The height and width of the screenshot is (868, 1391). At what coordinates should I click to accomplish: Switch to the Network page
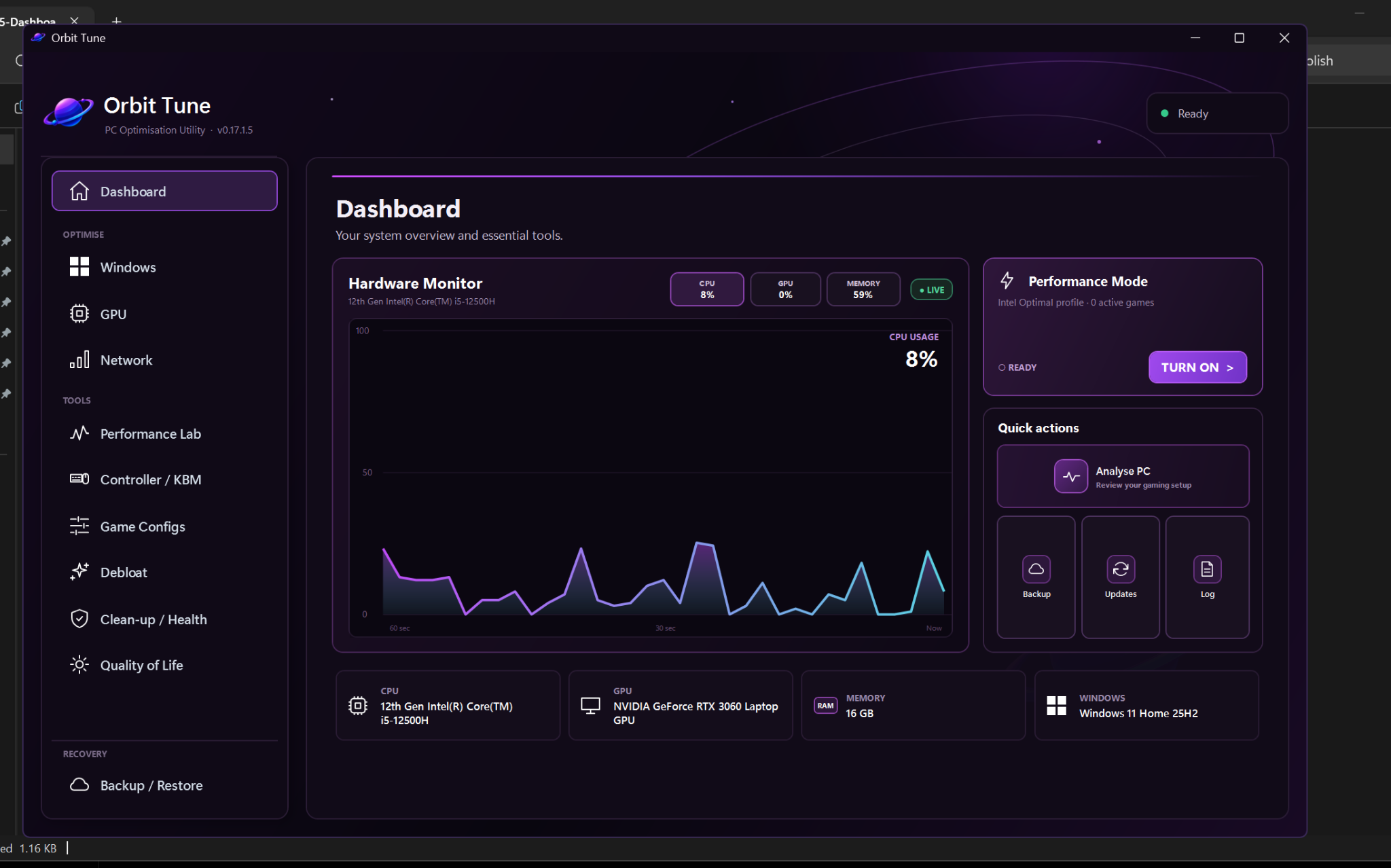tap(164, 360)
